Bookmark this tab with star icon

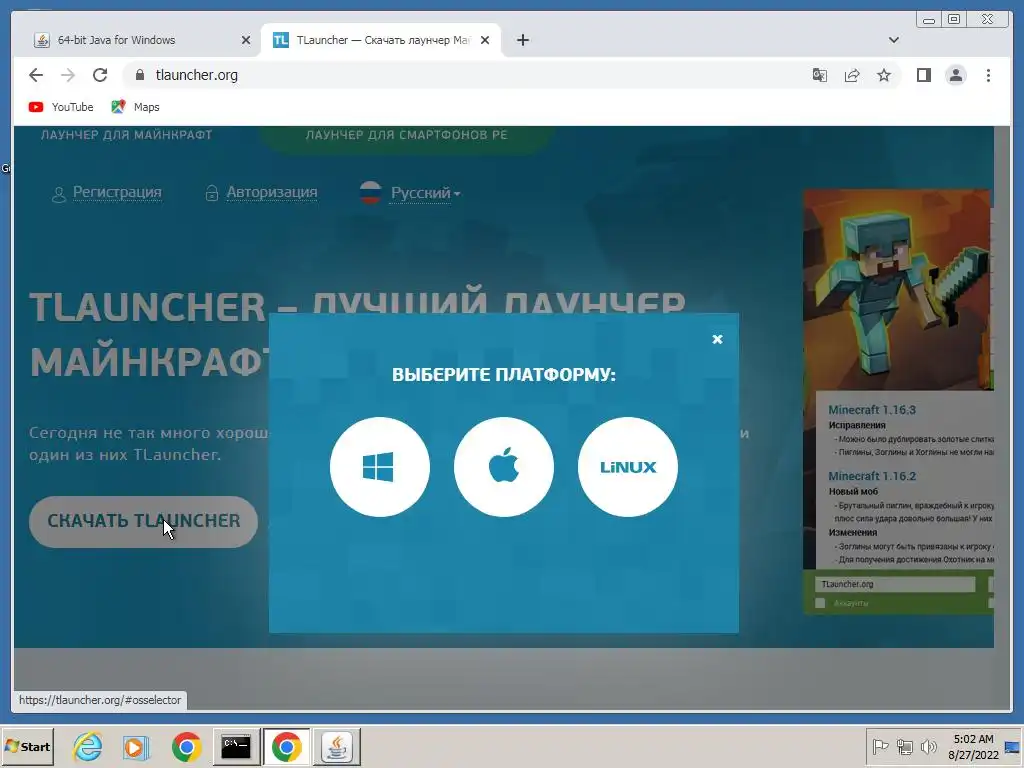(884, 75)
